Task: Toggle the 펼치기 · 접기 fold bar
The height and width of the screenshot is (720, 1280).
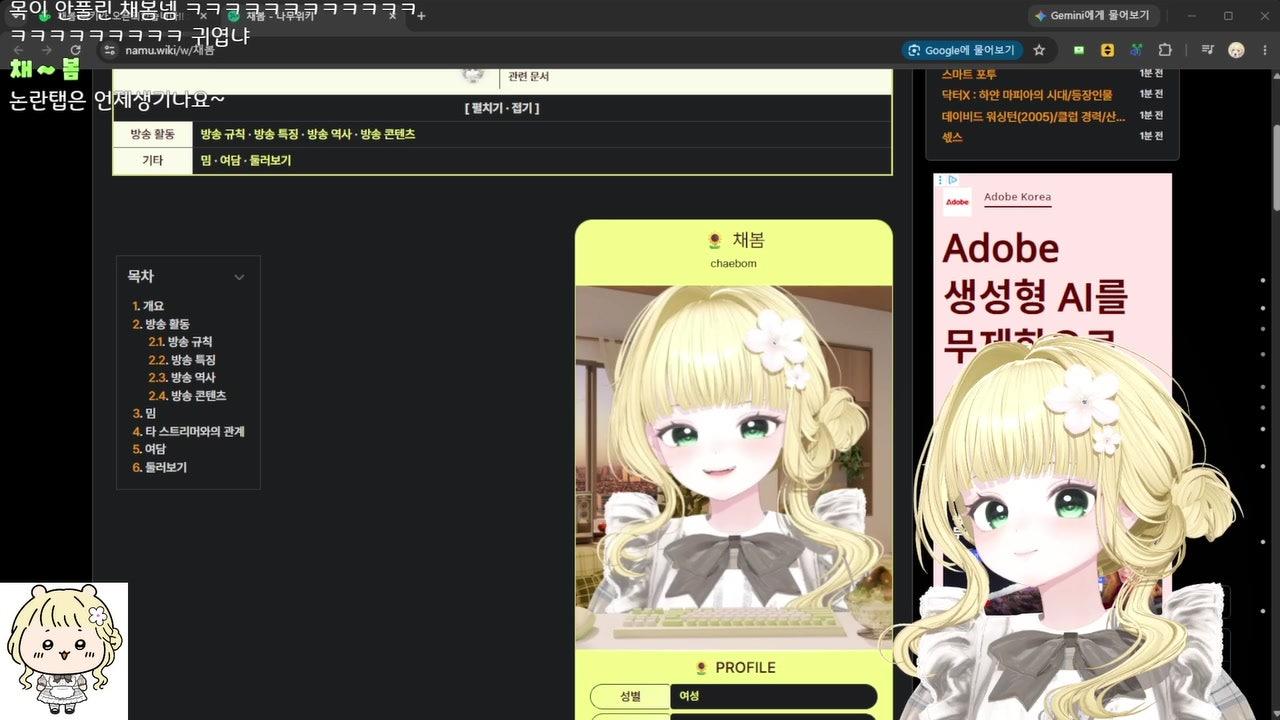Action: pos(502,108)
